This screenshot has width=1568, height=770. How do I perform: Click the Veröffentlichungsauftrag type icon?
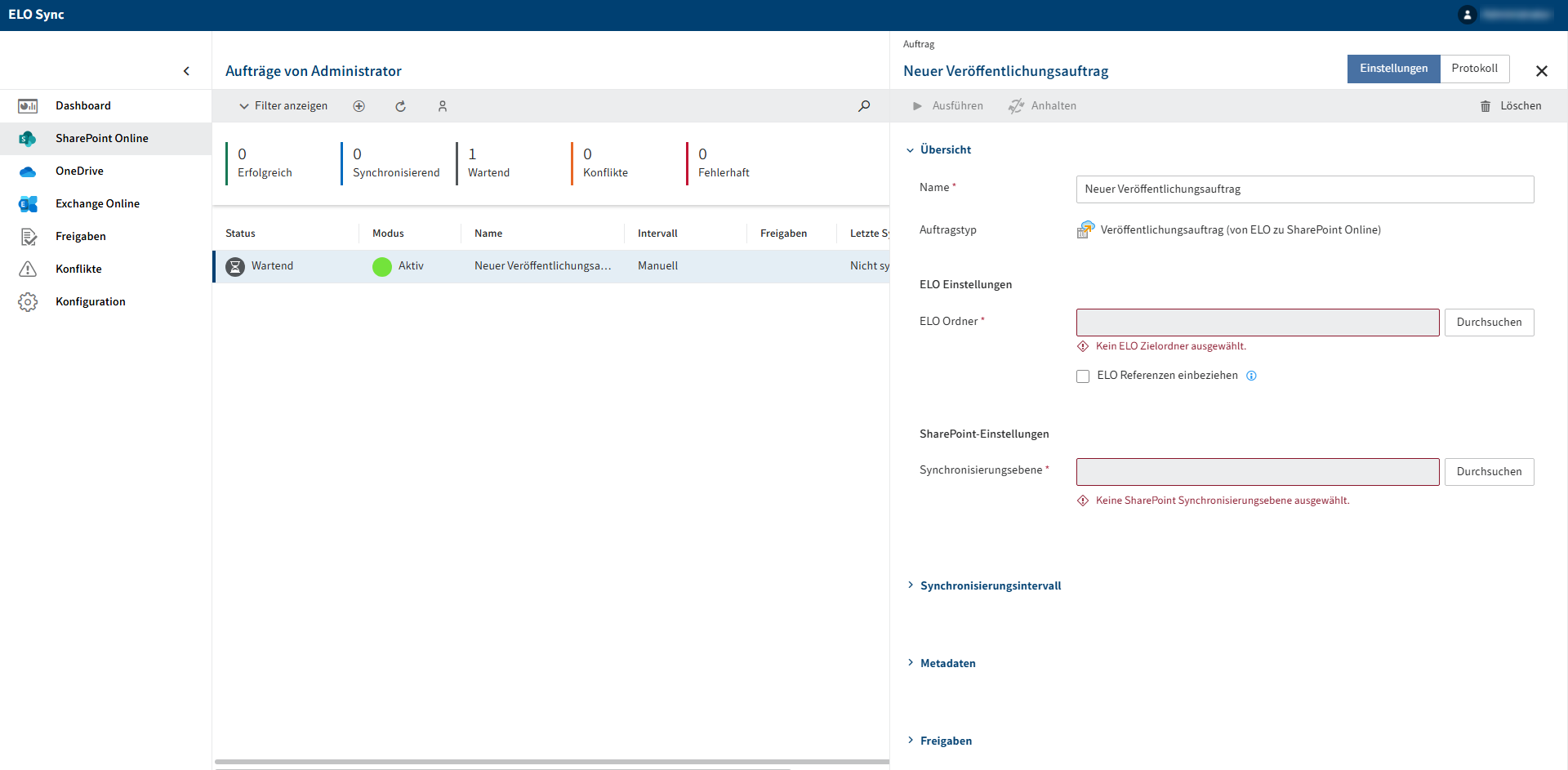(x=1085, y=230)
